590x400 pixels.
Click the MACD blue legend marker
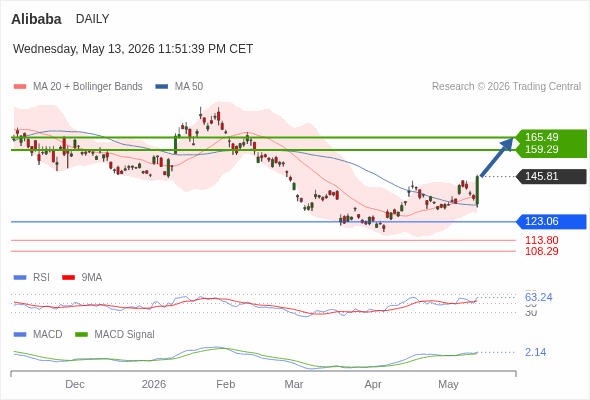click(x=20, y=335)
